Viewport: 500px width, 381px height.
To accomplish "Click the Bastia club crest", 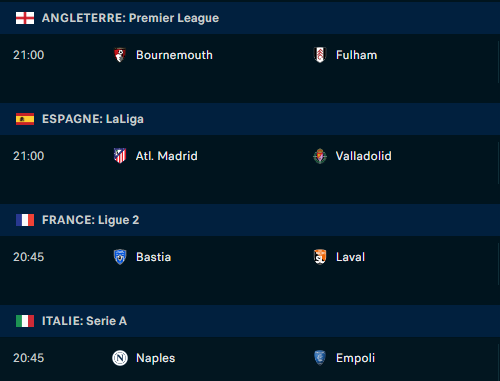I will 120,257.
